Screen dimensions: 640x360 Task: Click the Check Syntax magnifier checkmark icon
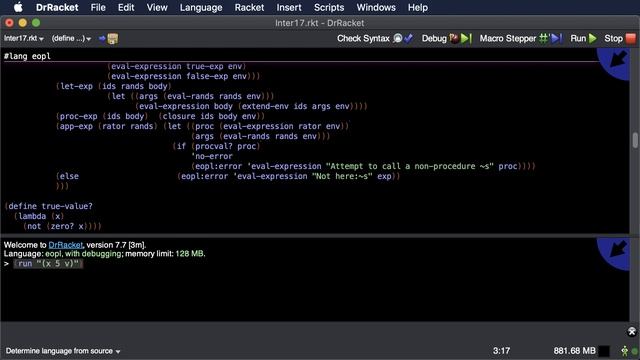click(x=403, y=38)
